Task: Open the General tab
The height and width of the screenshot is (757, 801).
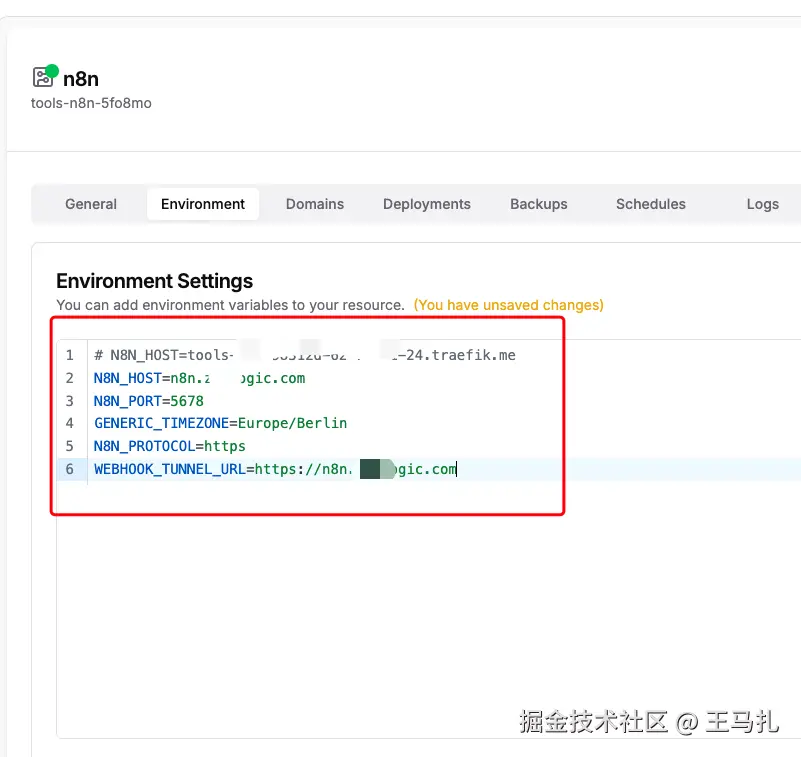Action: 91,204
